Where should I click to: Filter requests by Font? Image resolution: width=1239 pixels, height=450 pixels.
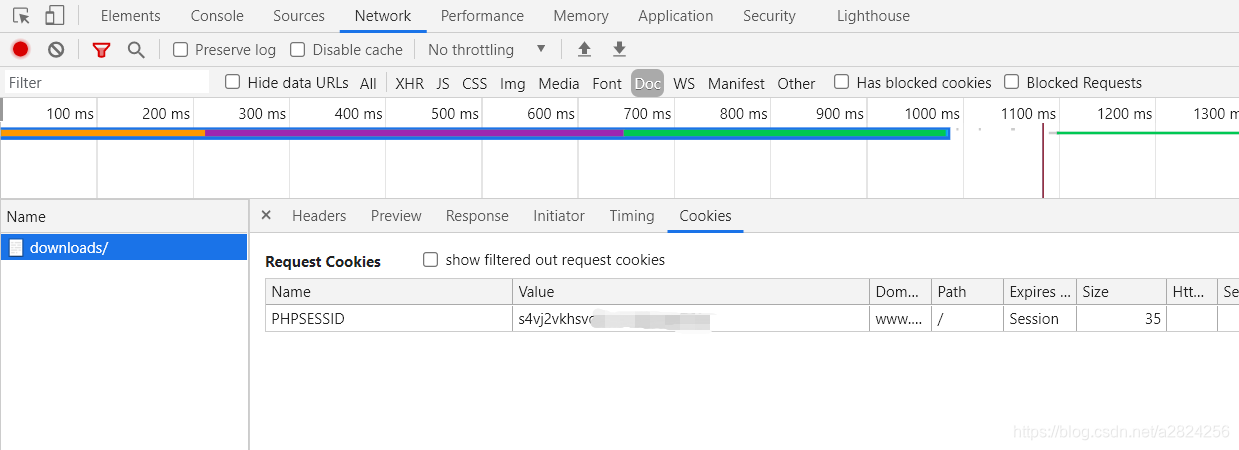pyautogui.click(x=607, y=83)
